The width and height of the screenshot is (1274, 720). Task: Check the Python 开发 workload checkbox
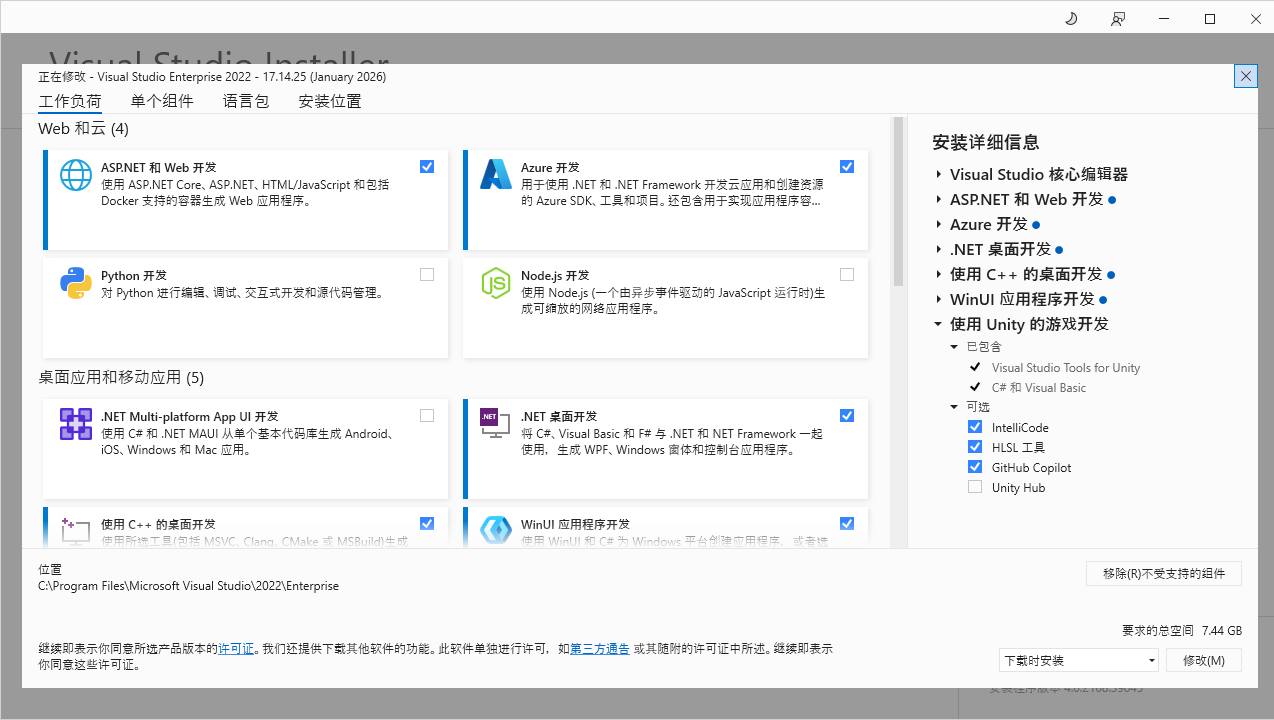coord(427,275)
